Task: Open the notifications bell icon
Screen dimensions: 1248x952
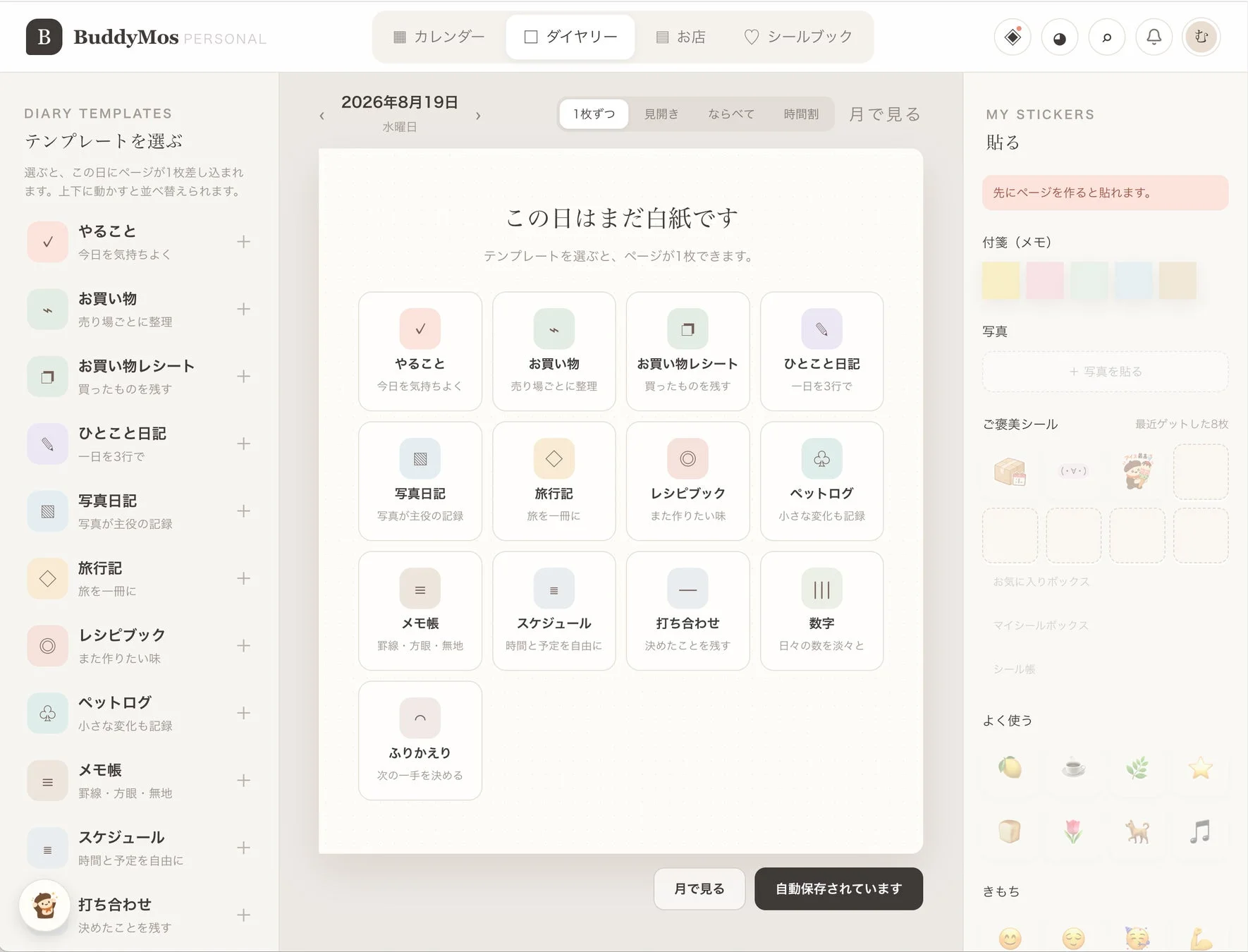Action: click(1154, 37)
